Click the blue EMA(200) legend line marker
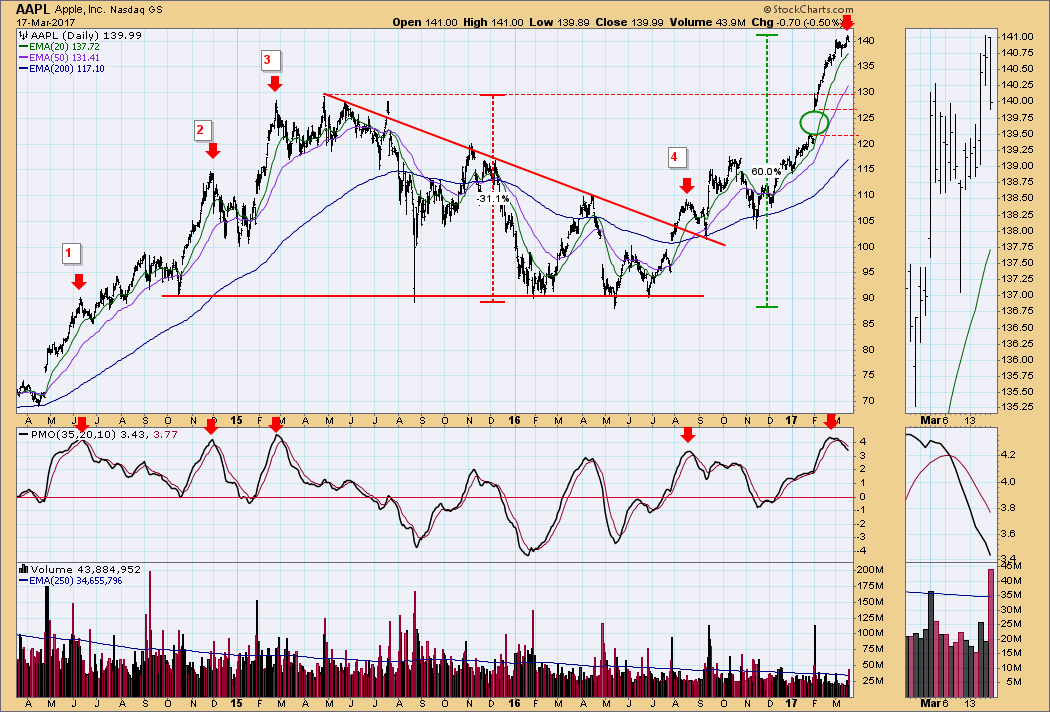Viewport: 1050px width, 712px height. point(23,68)
